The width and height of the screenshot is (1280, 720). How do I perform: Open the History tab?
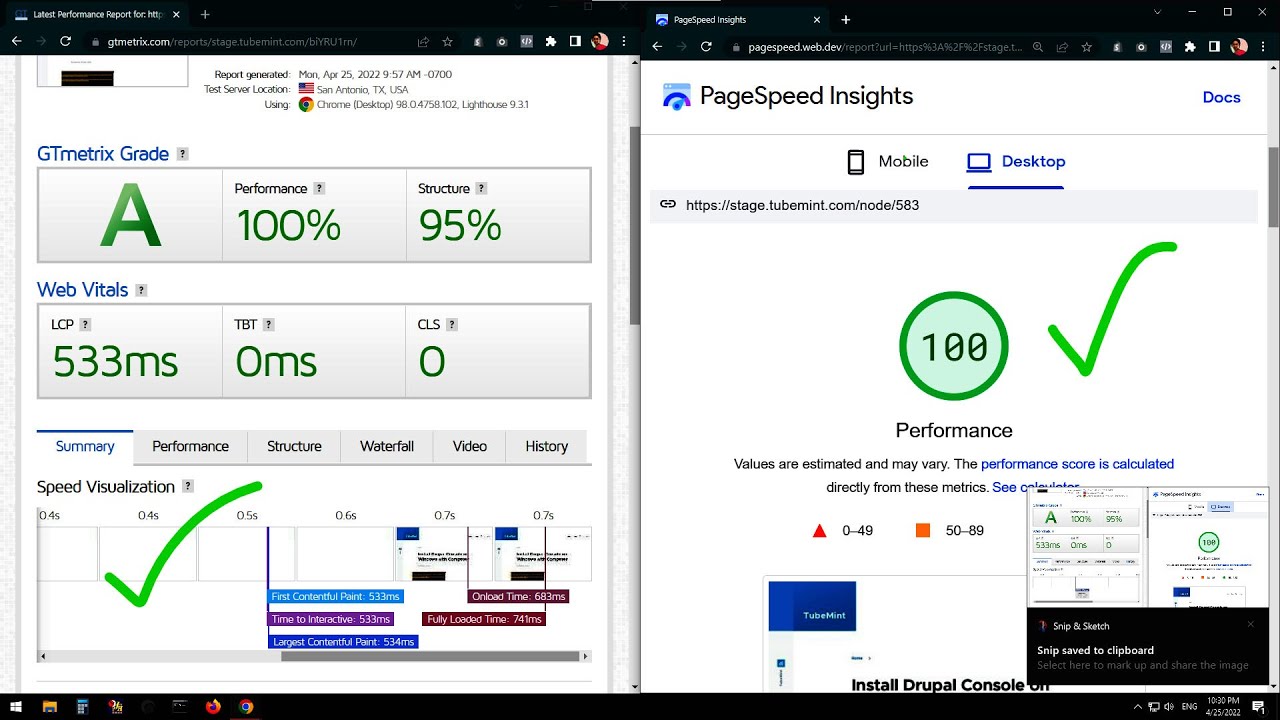click(546, 447)
